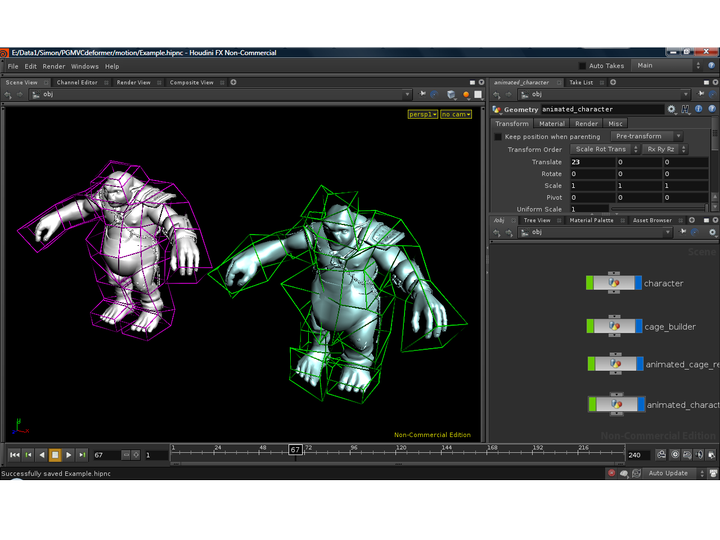Open the Edit menu
Viewport: 720px width, 540px height.
[31, 66]
